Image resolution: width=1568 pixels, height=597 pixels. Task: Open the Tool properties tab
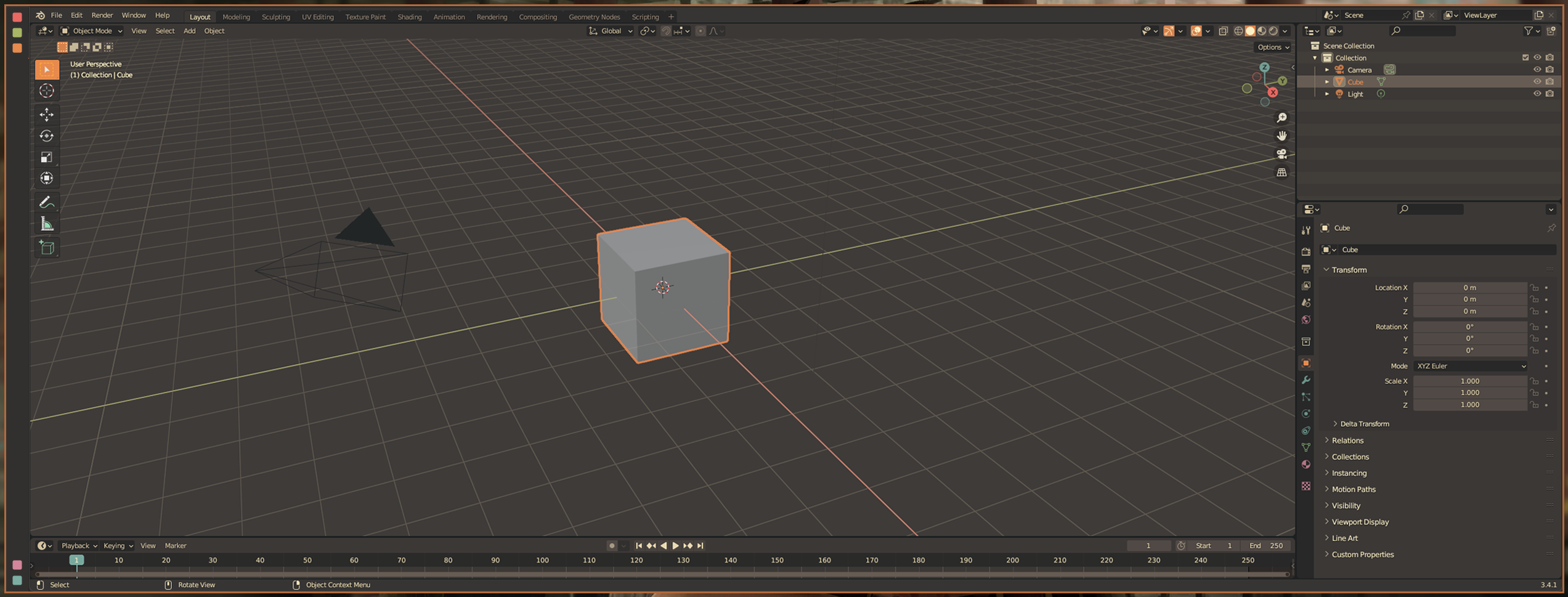(x=1306, y=230)
